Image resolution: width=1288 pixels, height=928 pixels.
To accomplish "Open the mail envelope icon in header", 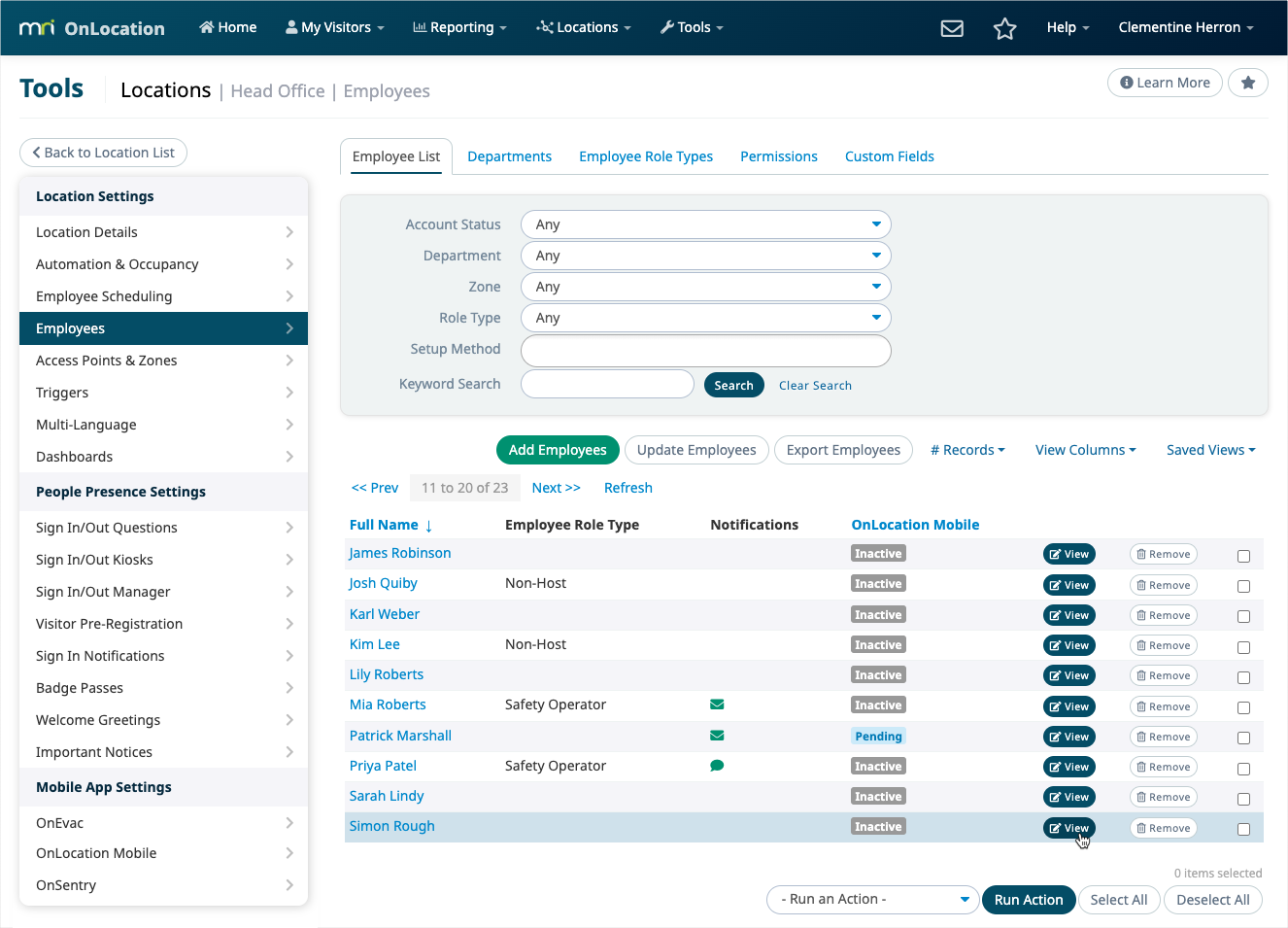I will pos(952,28).
